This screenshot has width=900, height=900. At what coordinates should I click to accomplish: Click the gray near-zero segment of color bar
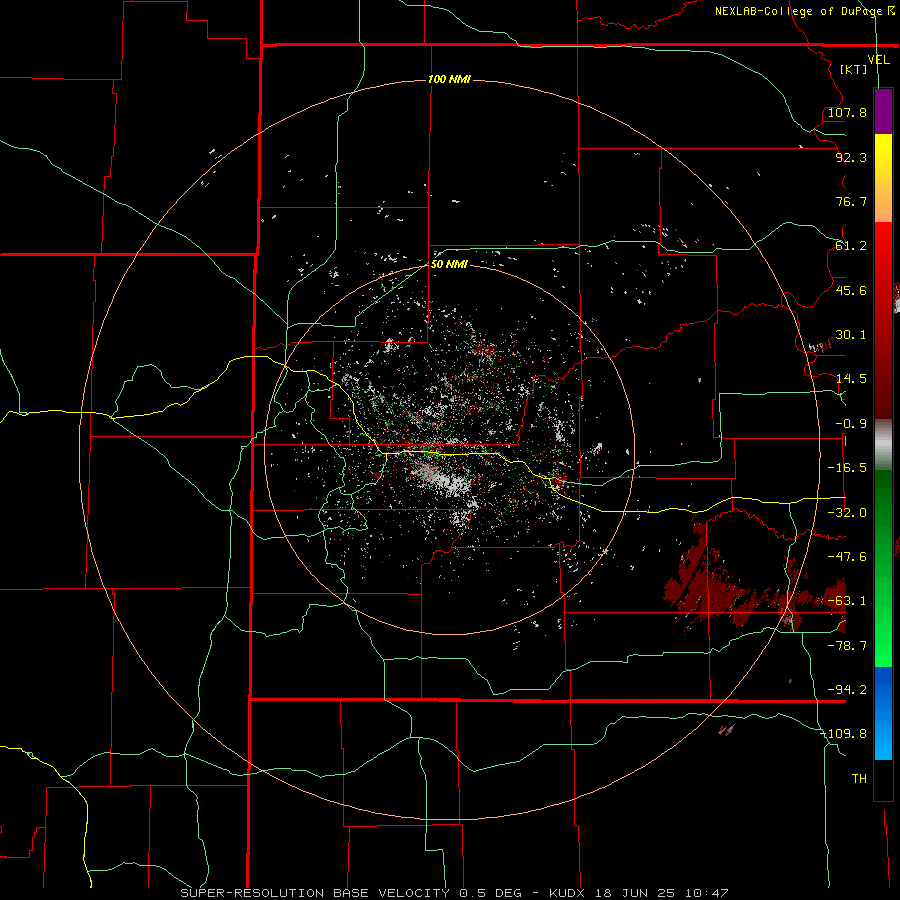click(x=883, y=443)
